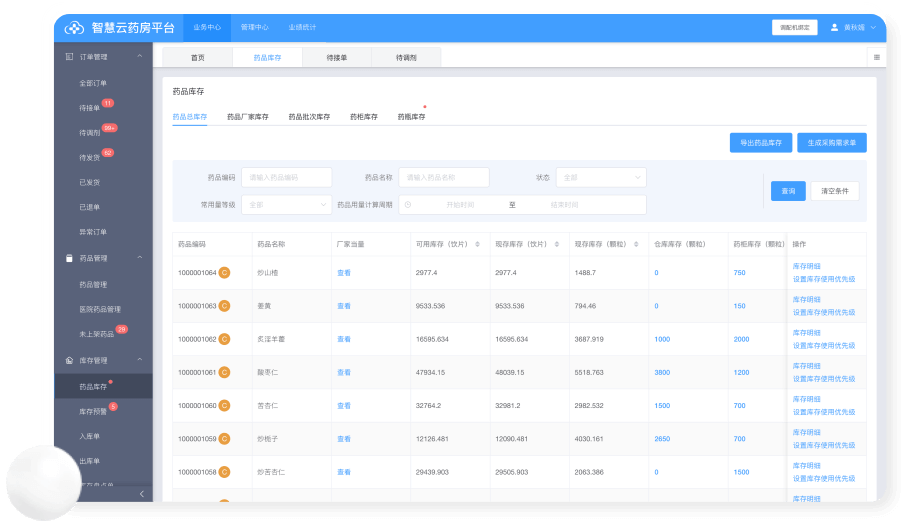Open the 待接单 page tab

coord(337,57)
